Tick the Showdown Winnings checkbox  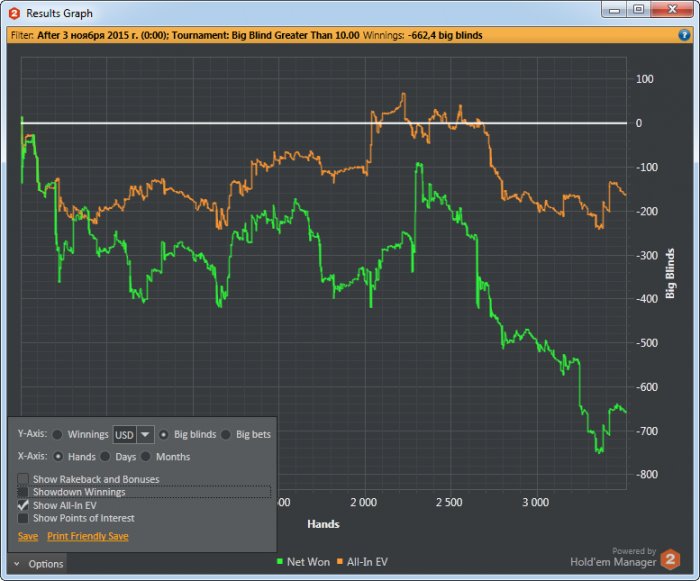point(23,493)
